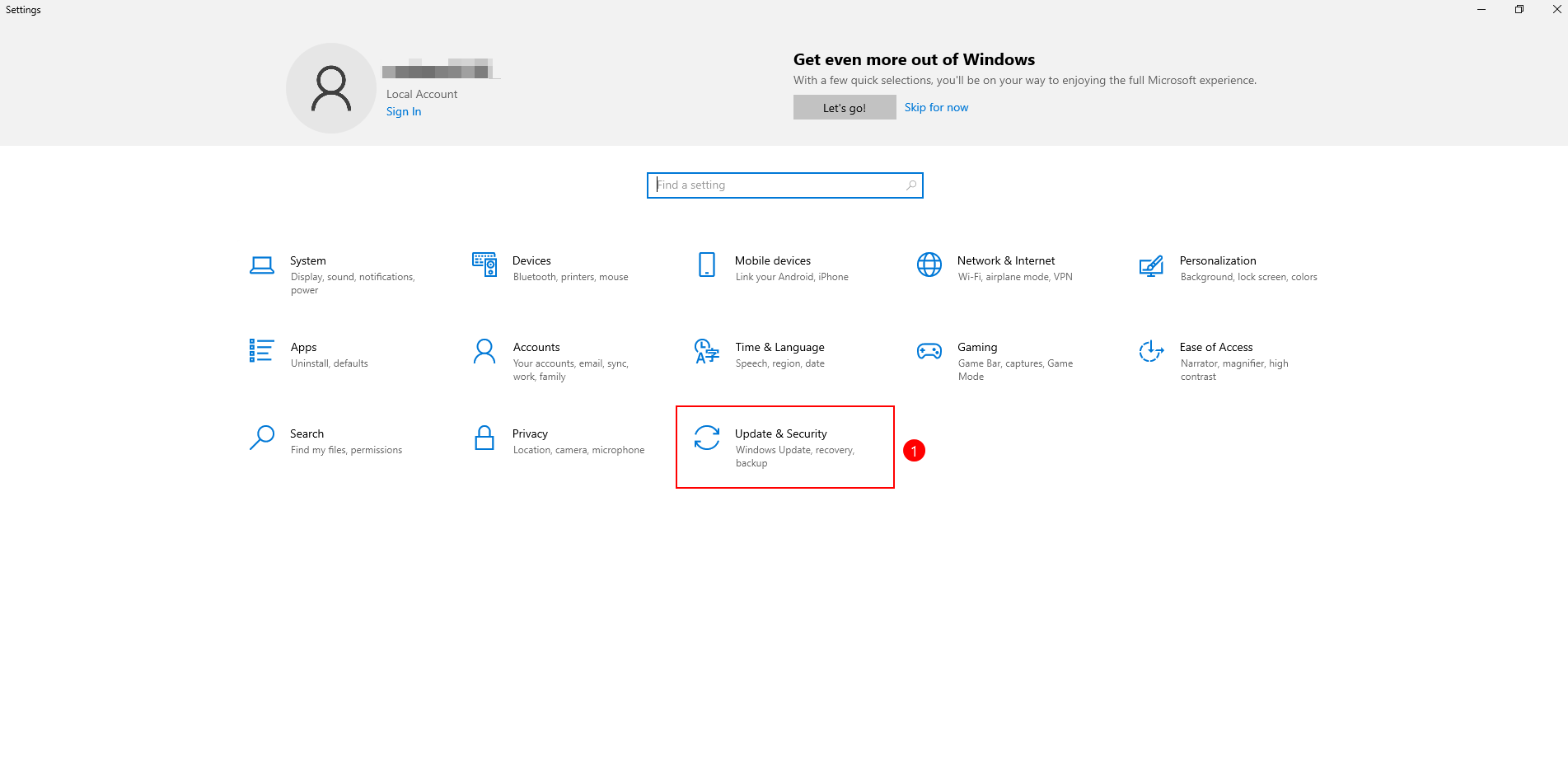
Task: Click the Skip for now link
Action: [936, 107]
